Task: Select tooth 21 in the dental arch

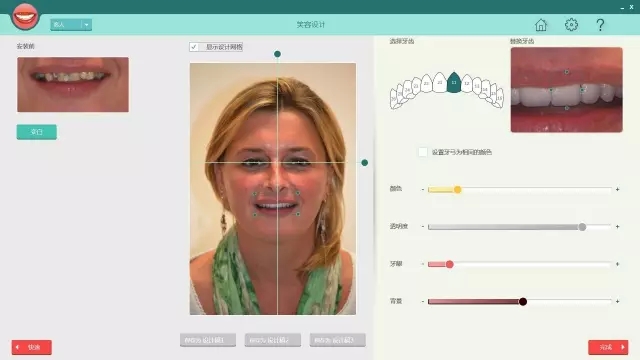Action: [440, 82]
